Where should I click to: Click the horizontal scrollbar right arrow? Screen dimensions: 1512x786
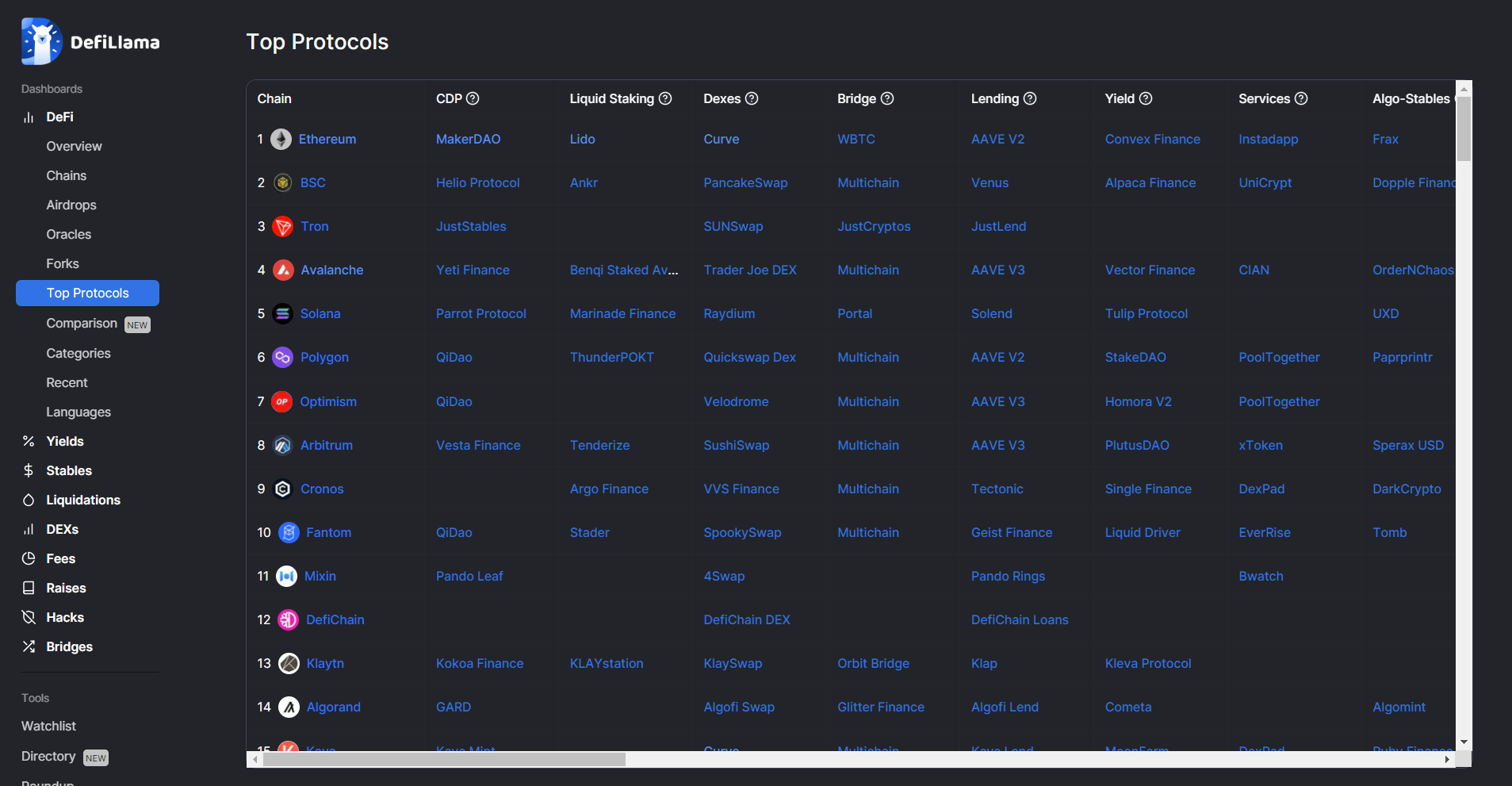1448,759
